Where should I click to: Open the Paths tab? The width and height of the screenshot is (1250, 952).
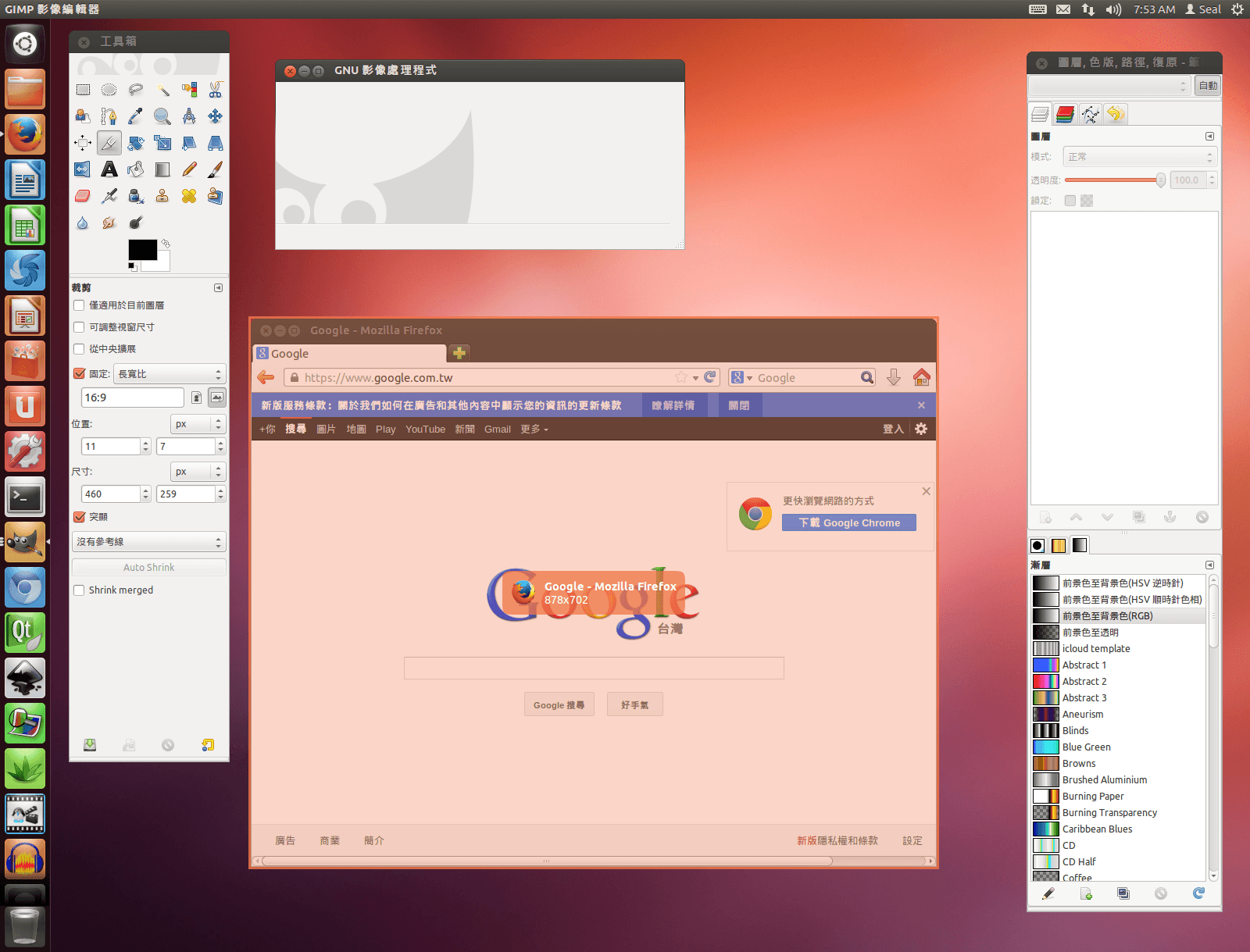click(1091, 115)
